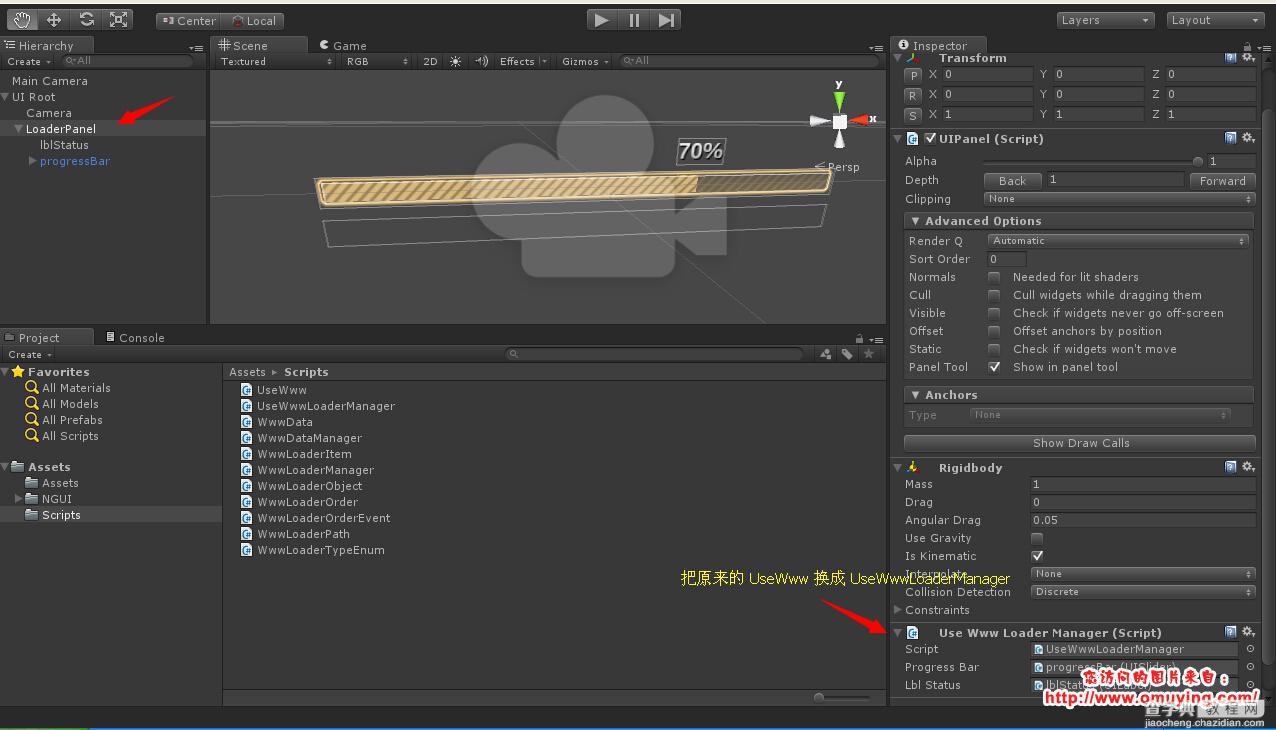Click the Show Draw Calls button
Screen dimensions: 1276x730
[1080, 443]
